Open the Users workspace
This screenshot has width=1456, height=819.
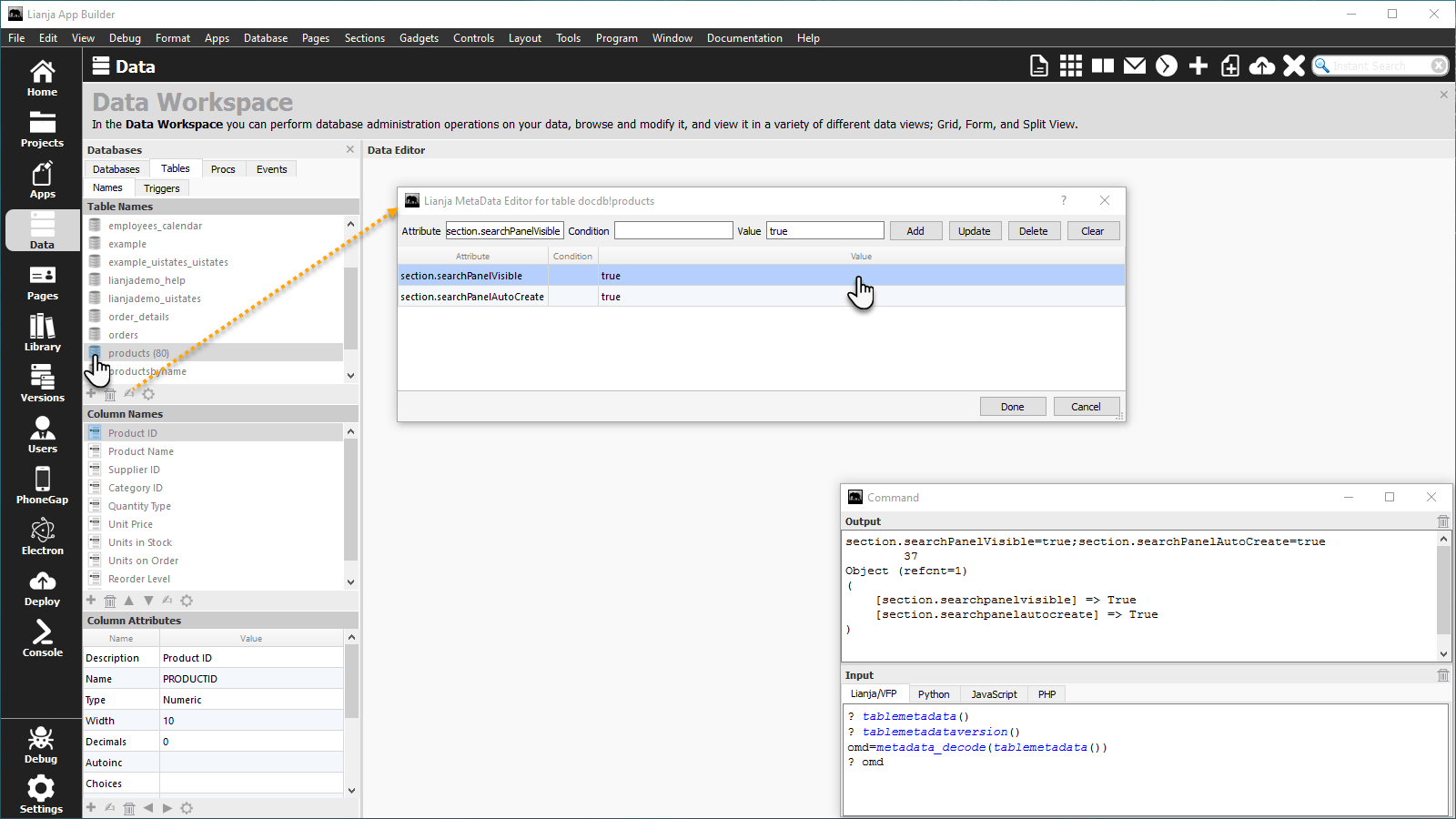[42, 435]
